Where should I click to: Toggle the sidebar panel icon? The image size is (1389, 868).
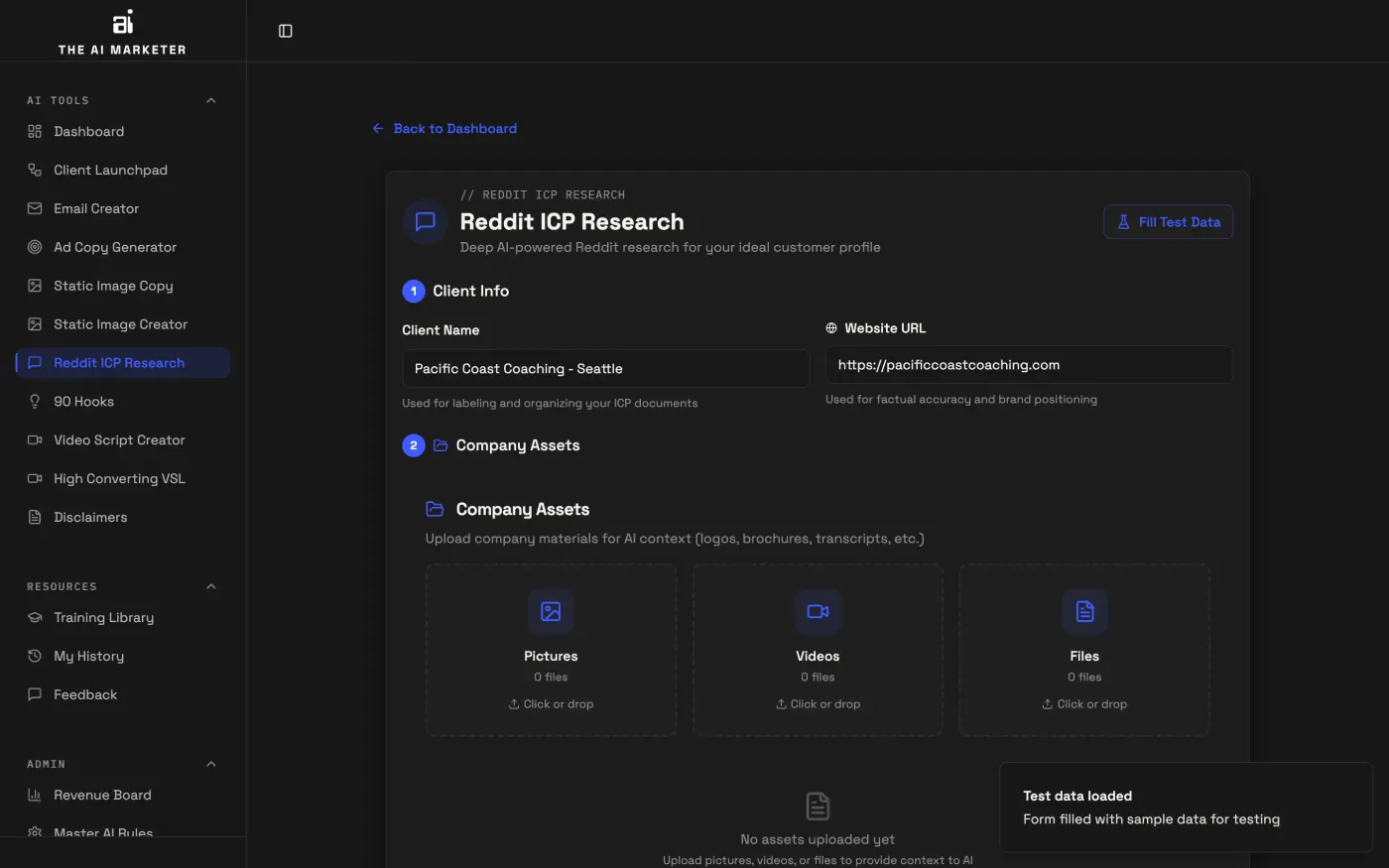286,31
